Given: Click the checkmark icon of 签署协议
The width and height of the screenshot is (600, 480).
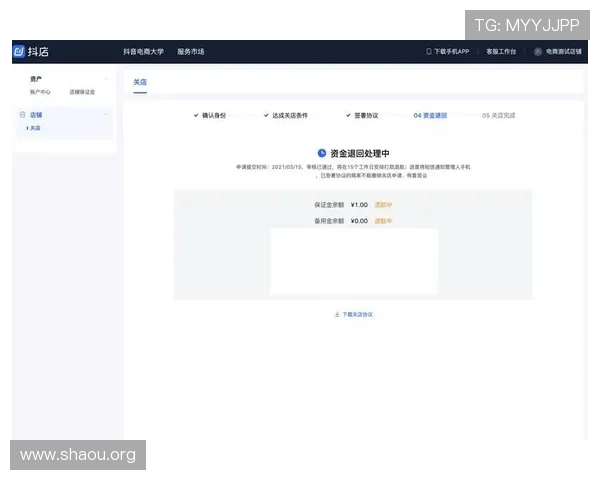Looking at the screenshot, I should (x=348, y=115).
